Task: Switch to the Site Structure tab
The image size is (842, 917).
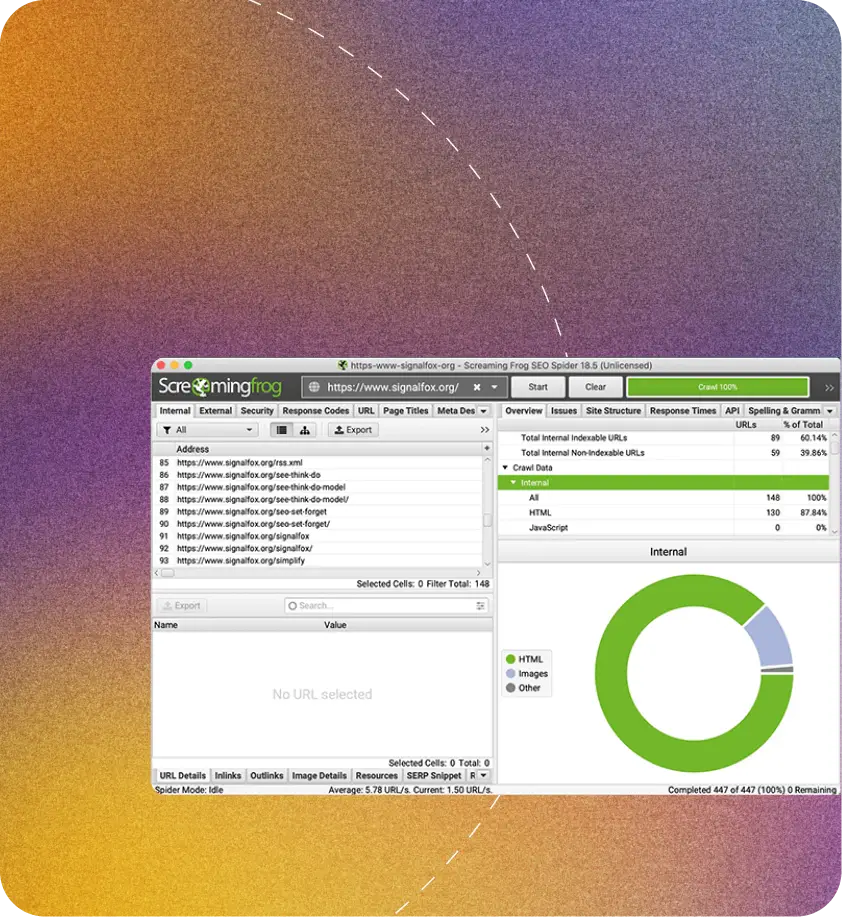Action: click(x=613, y=411)
